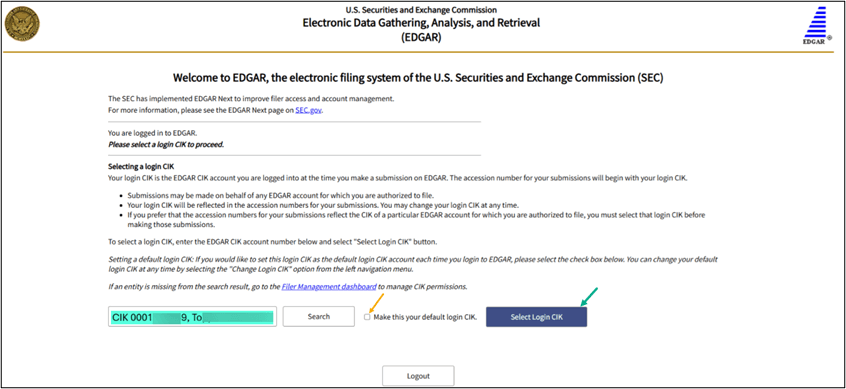Open the Filer Management dashboard link
Image resolution: width=846 pixels, height=389 pixels.
pyautogui.click(x=329, y=287)
